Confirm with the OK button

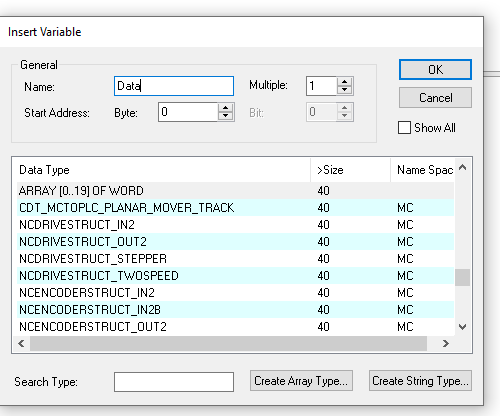[435, 70]
